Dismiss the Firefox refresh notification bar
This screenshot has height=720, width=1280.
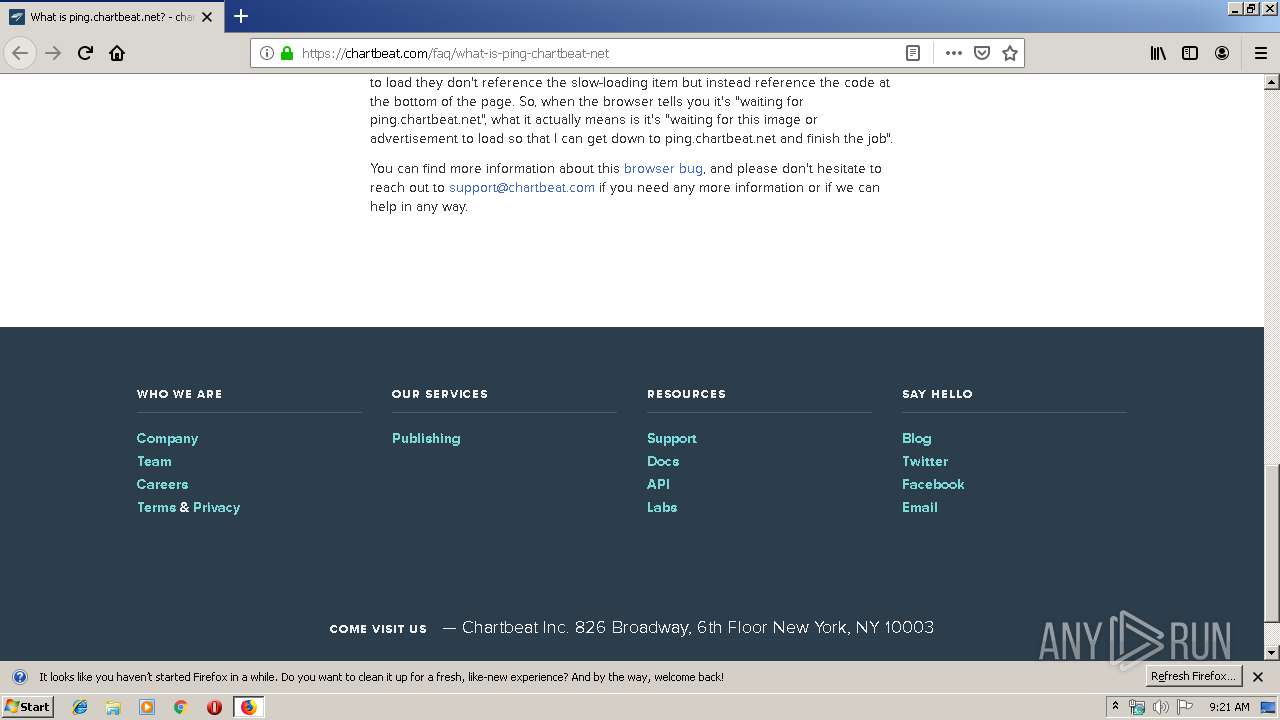tap(1258, 677)
